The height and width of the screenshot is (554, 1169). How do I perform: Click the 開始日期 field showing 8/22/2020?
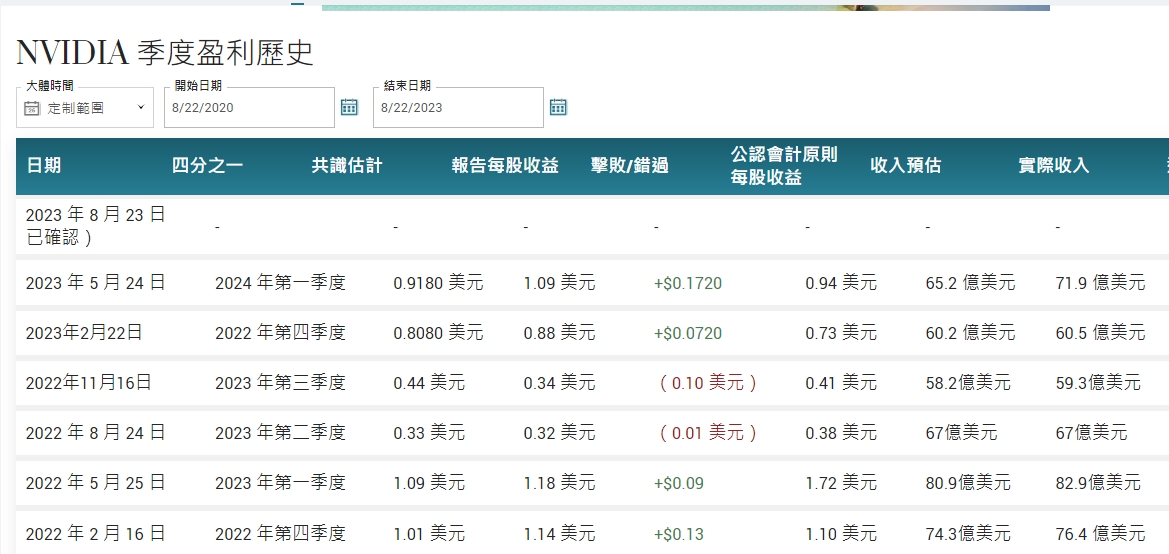click(x=250, y=107)
